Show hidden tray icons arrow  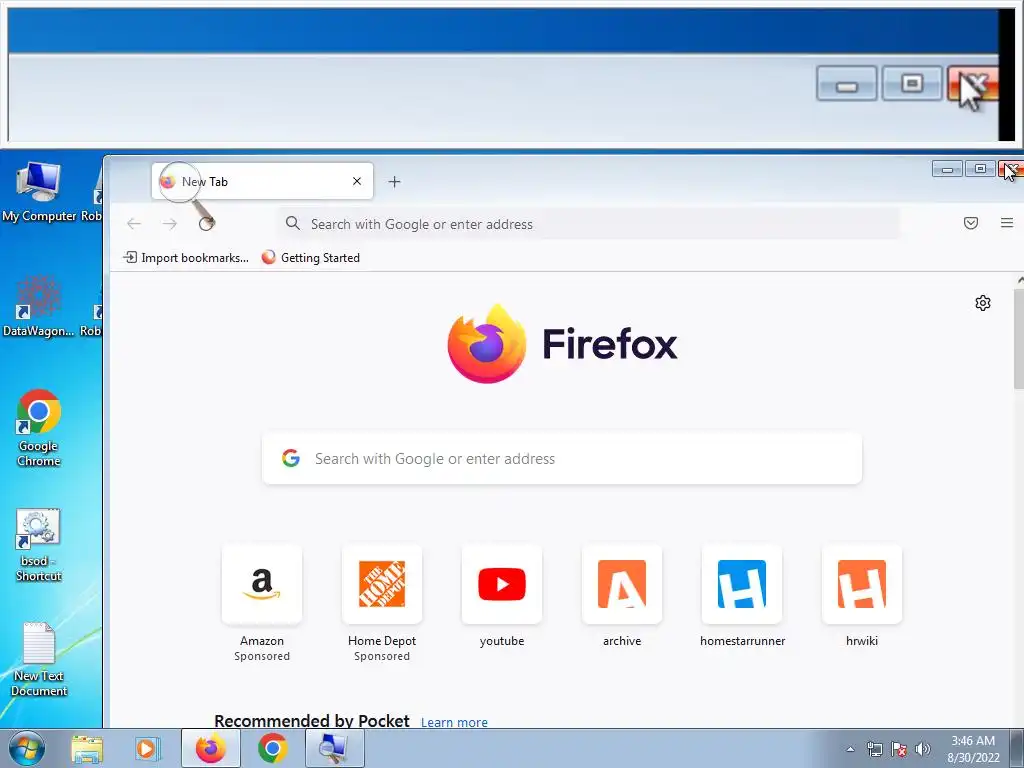pyautogui.click(x=850, y=749)
